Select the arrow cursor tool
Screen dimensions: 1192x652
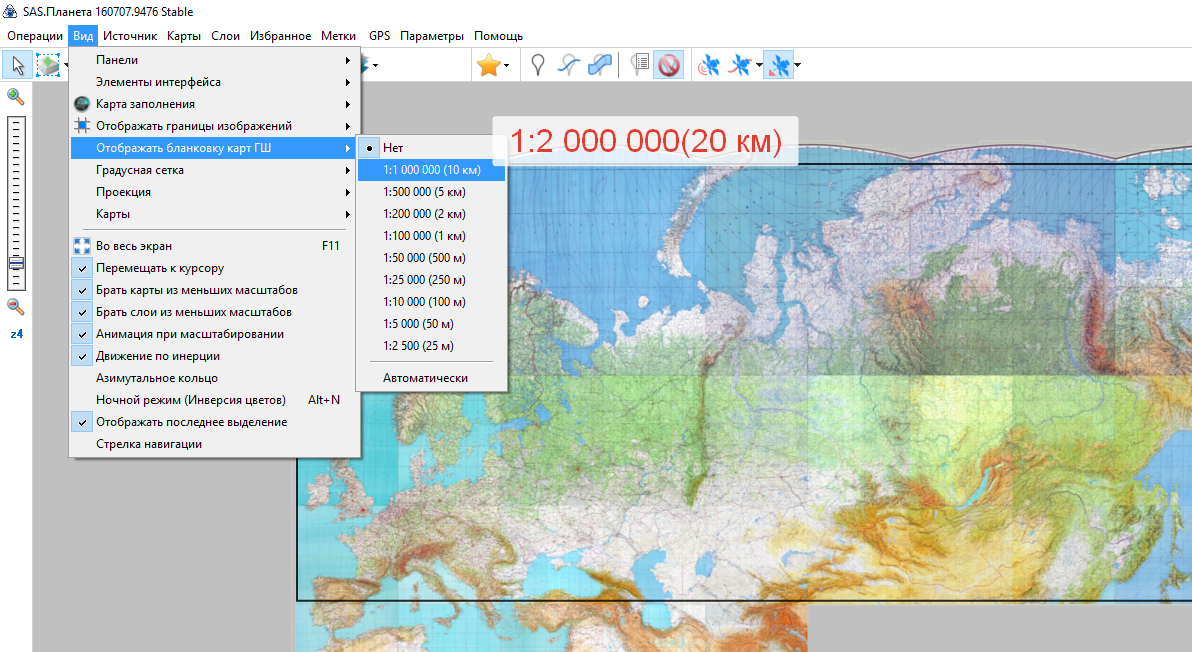(x=17, y=66)
